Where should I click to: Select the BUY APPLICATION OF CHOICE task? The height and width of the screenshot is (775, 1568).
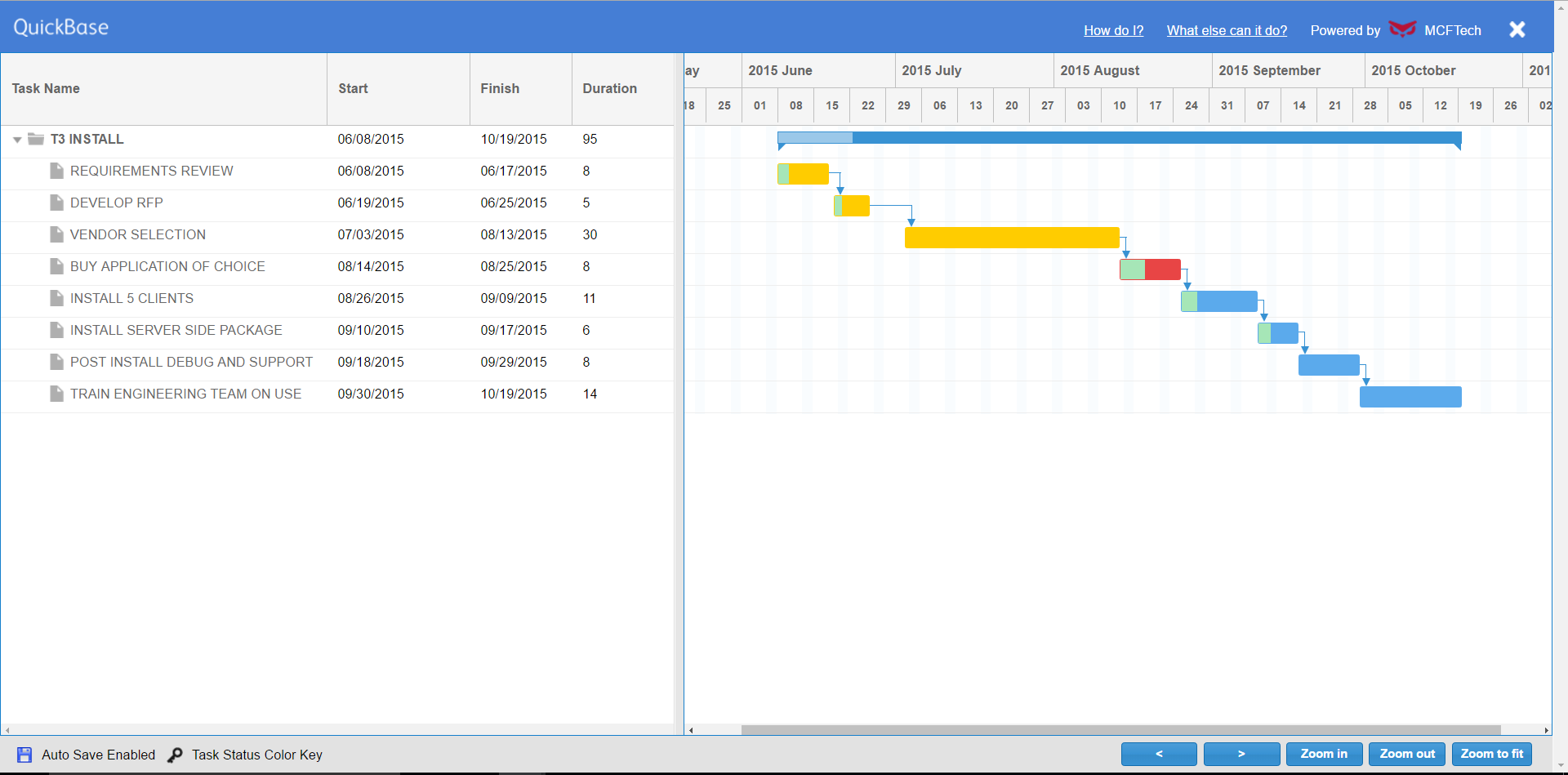point(167,266)
